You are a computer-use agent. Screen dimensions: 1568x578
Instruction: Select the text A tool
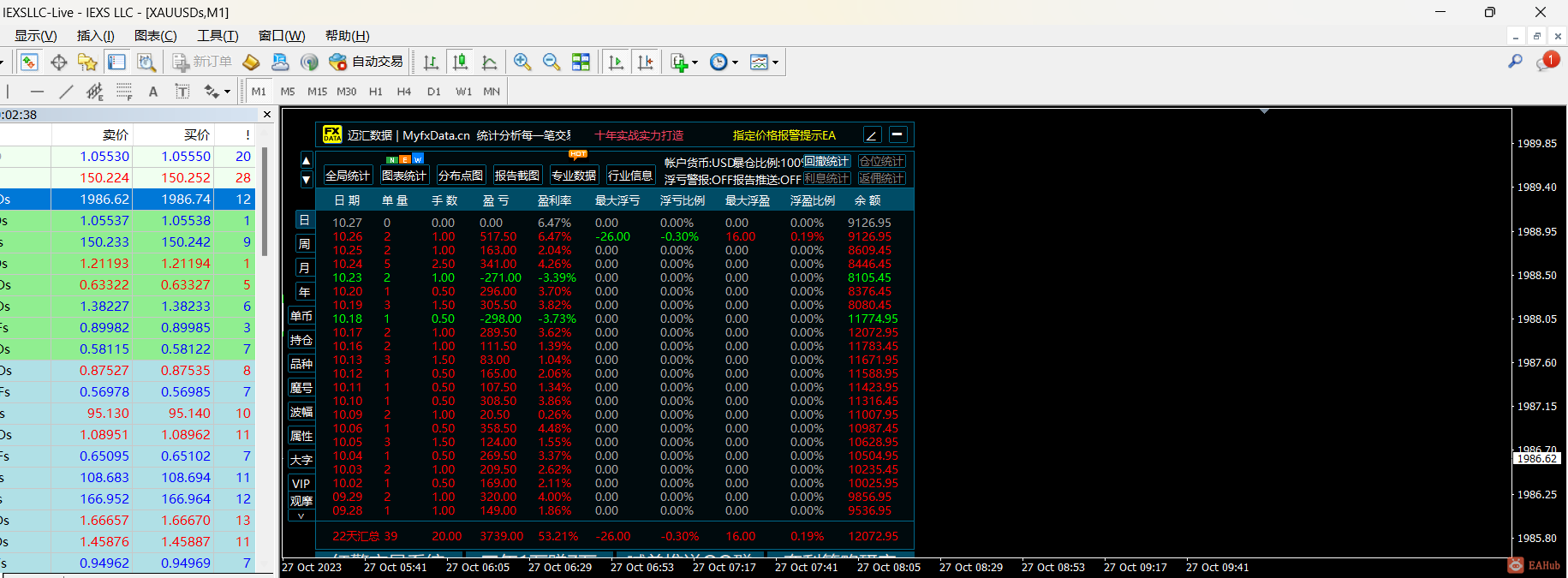coord(153,92)
